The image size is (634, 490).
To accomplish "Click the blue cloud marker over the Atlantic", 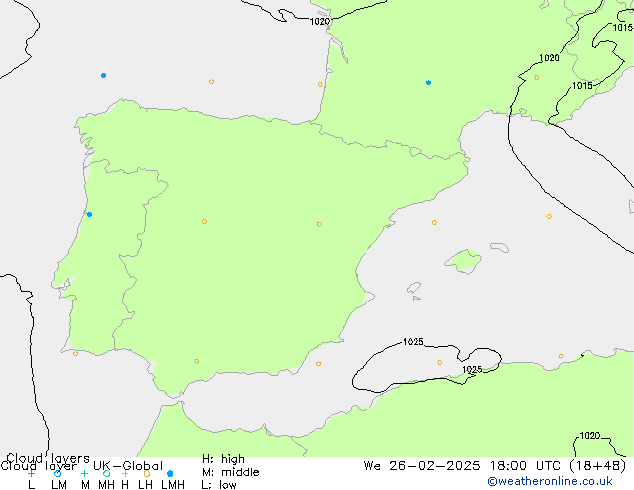I will 104,76.
